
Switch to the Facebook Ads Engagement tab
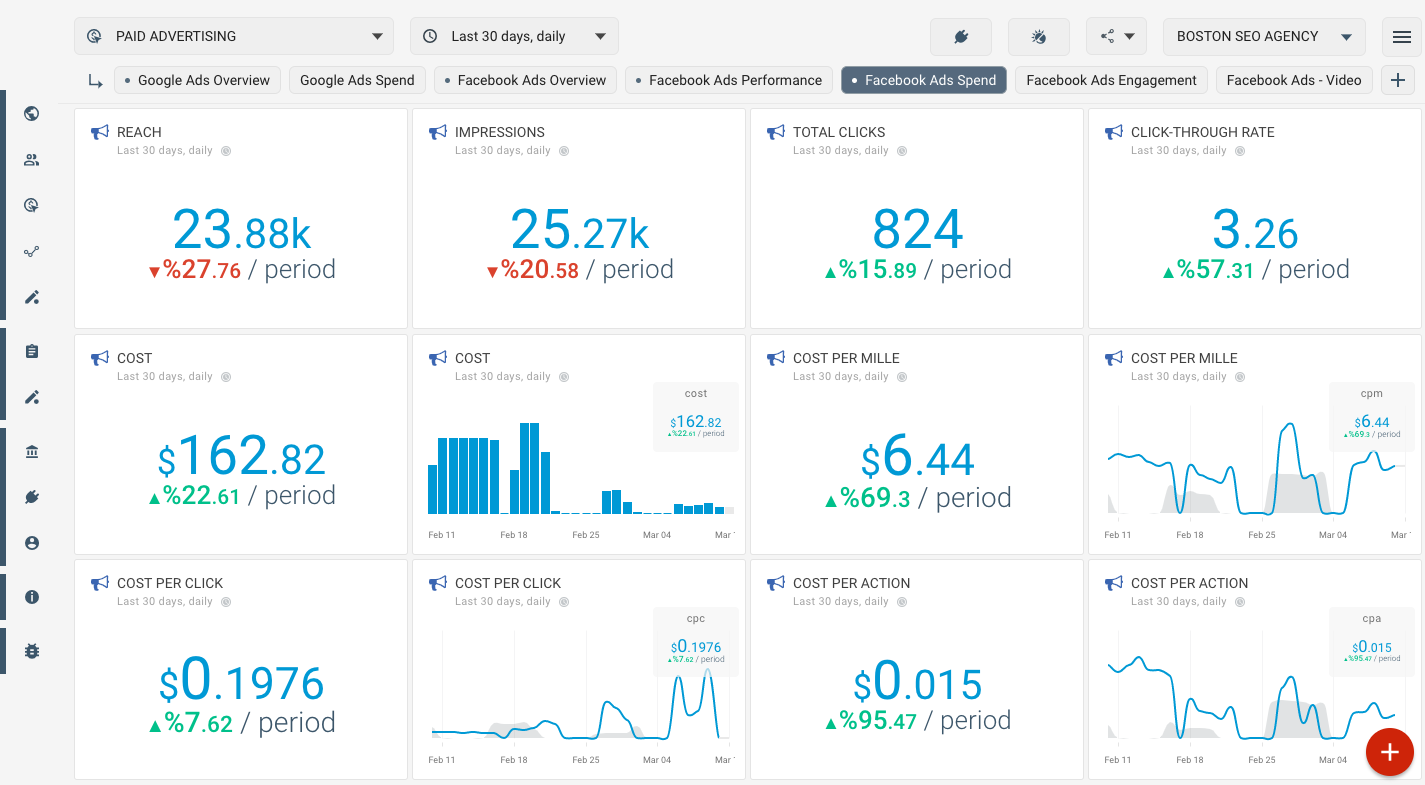(x=1111, y=80)
